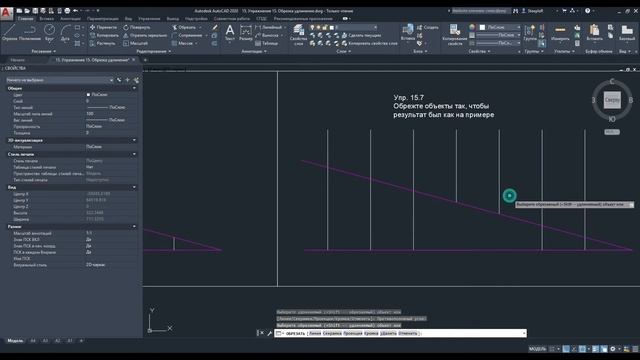This screenshot has height=360, width=640.
Task: Click the Erase (pencil eraser) icon
Action: point(215,27)
